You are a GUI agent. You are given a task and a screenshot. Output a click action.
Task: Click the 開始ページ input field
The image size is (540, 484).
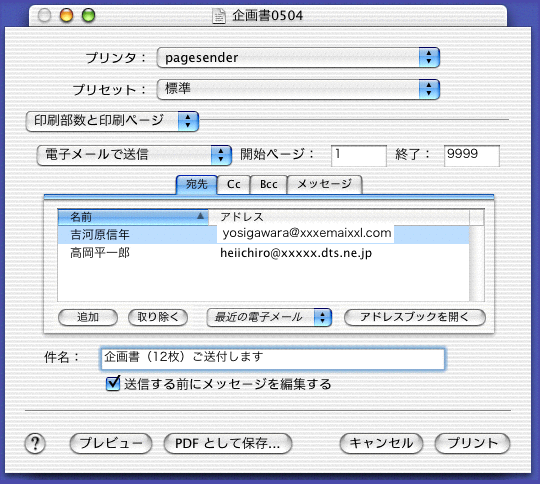359,156
